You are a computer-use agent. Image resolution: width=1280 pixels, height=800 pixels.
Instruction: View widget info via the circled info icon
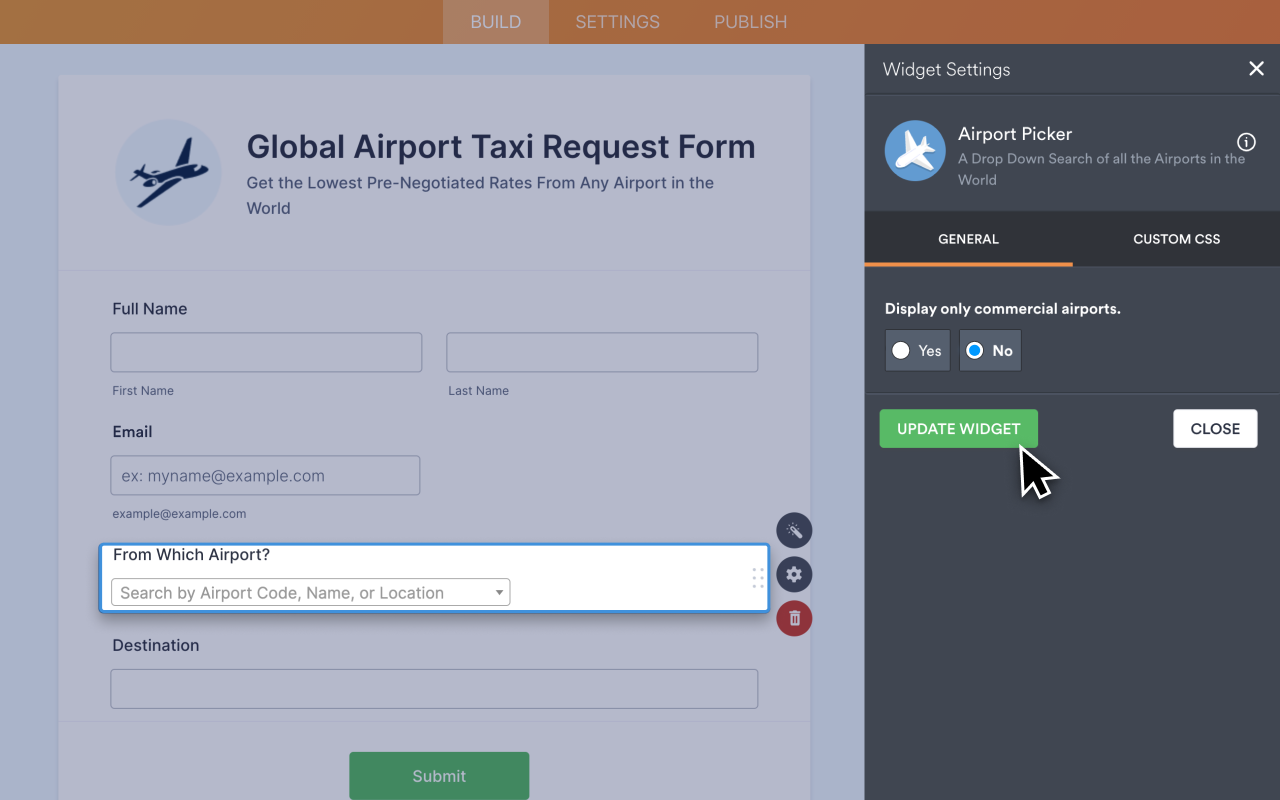click(x=1245, y=142)
